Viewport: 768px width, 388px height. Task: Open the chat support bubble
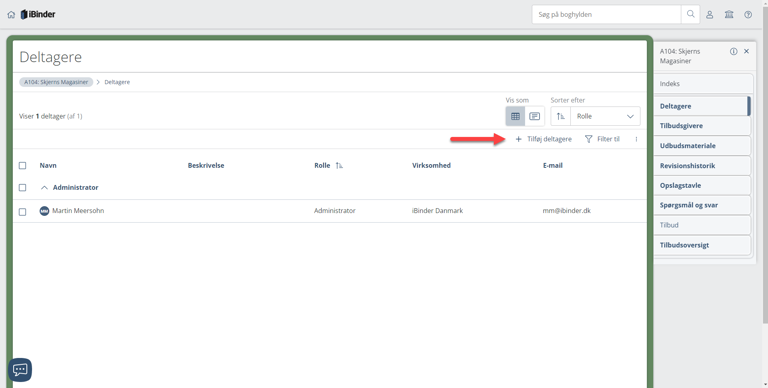20,369
